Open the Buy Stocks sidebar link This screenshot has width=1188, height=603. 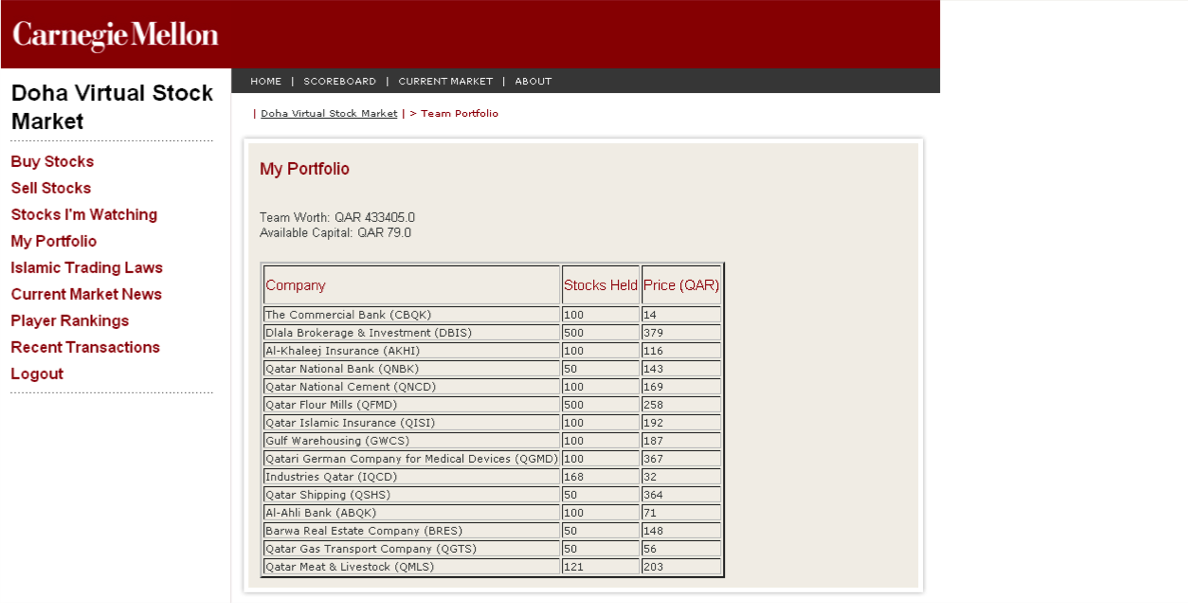[52, 161]
